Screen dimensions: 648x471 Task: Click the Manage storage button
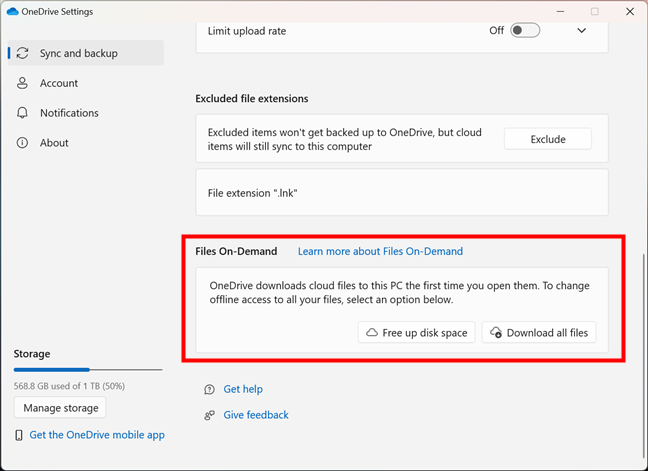[60, 408]
